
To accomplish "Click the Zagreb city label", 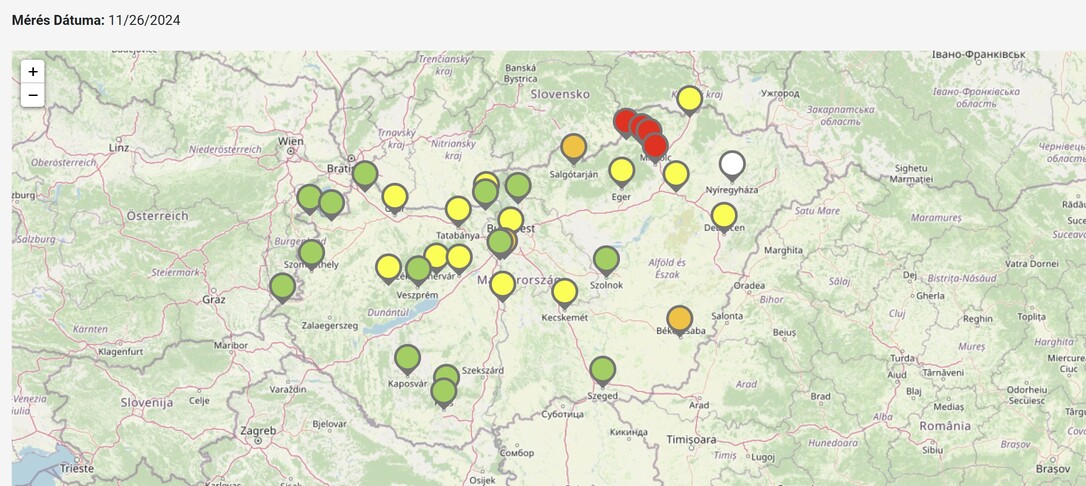I will point(257,431).
